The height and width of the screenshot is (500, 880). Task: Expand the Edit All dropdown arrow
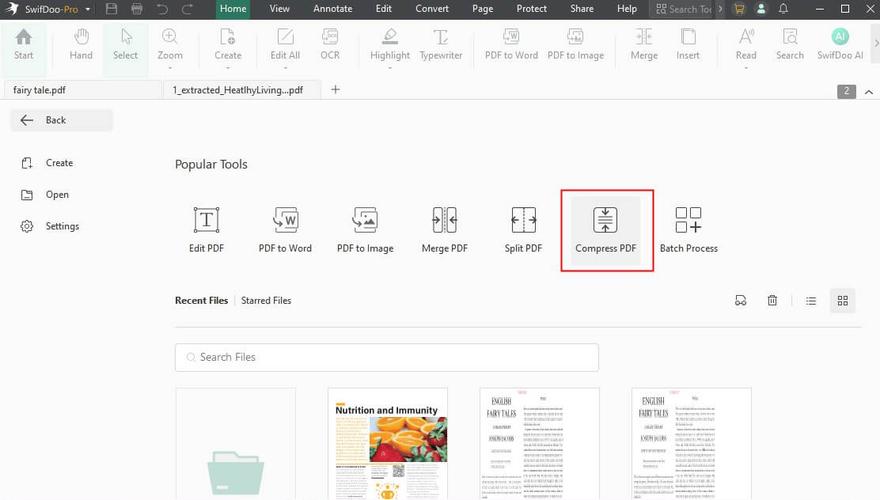[285, 68]
